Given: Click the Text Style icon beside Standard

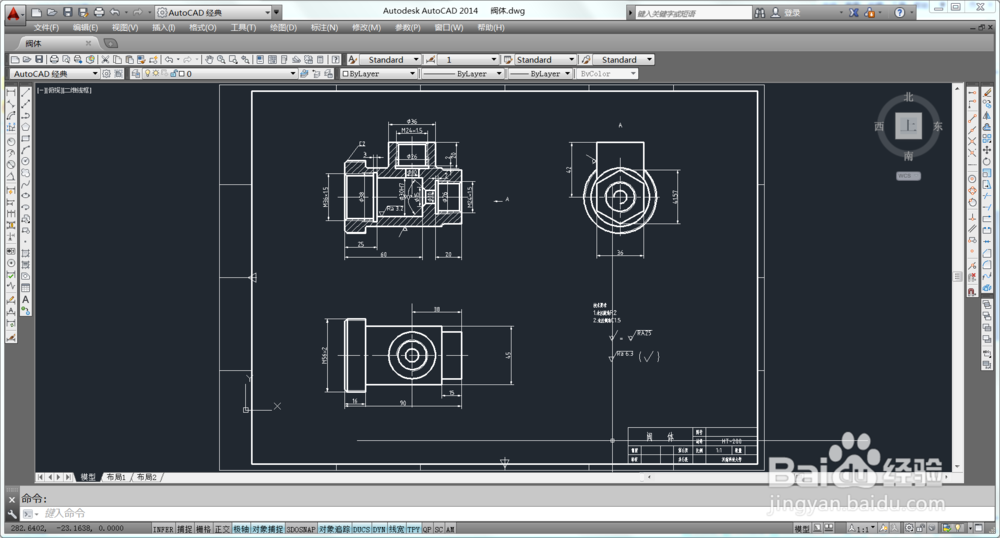Looking at the screenshot, I should click(352, 59).
